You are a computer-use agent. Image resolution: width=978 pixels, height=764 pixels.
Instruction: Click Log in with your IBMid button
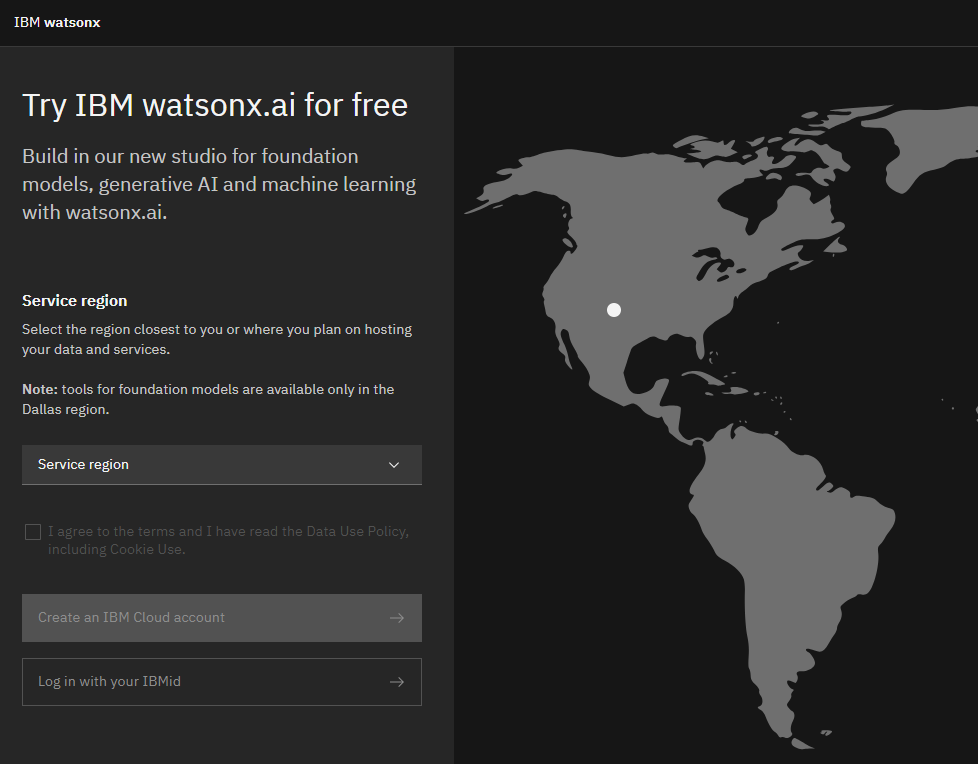tap(221, 682)
